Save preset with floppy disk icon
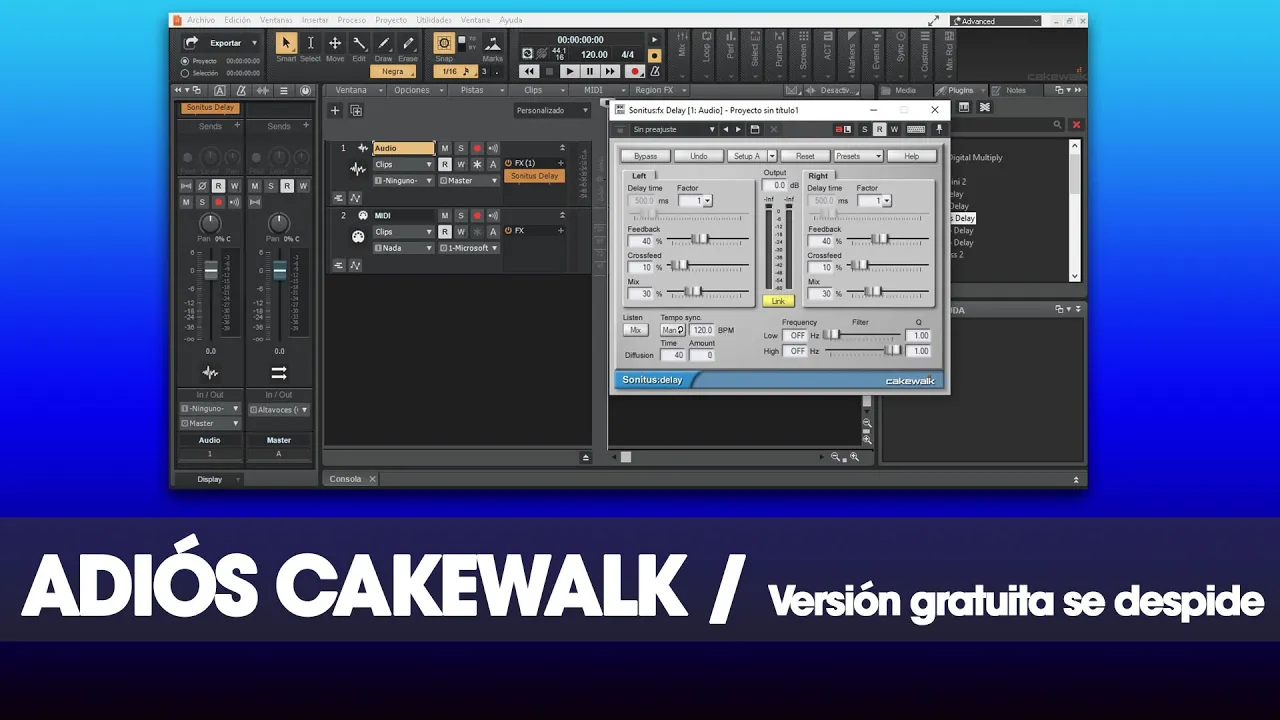Viewport: 1280px width, 720px height. coord(755,129)
